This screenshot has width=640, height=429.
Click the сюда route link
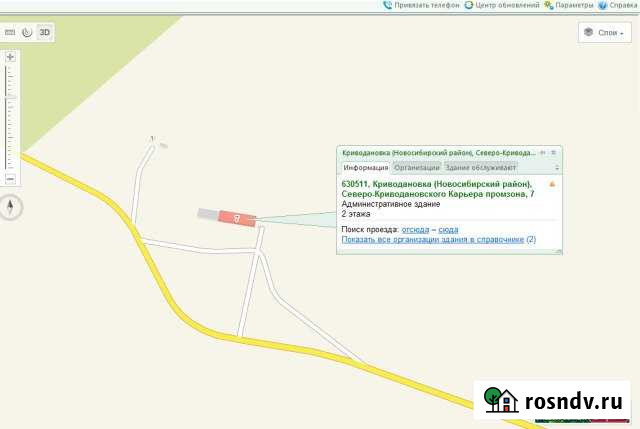448,230
